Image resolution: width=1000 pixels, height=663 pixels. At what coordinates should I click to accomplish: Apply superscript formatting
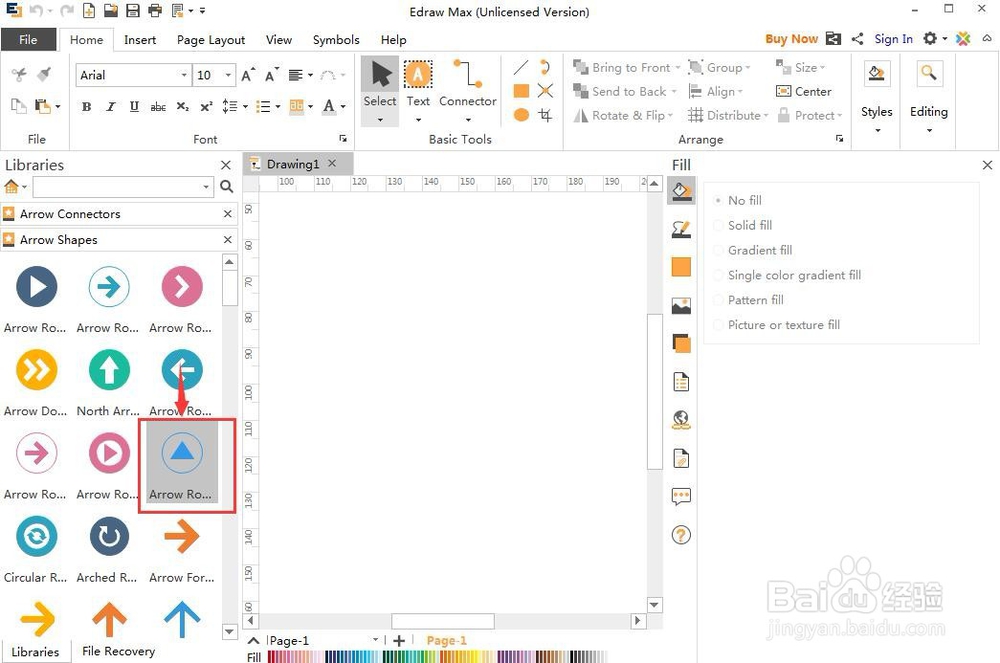(x=206, y=106)
